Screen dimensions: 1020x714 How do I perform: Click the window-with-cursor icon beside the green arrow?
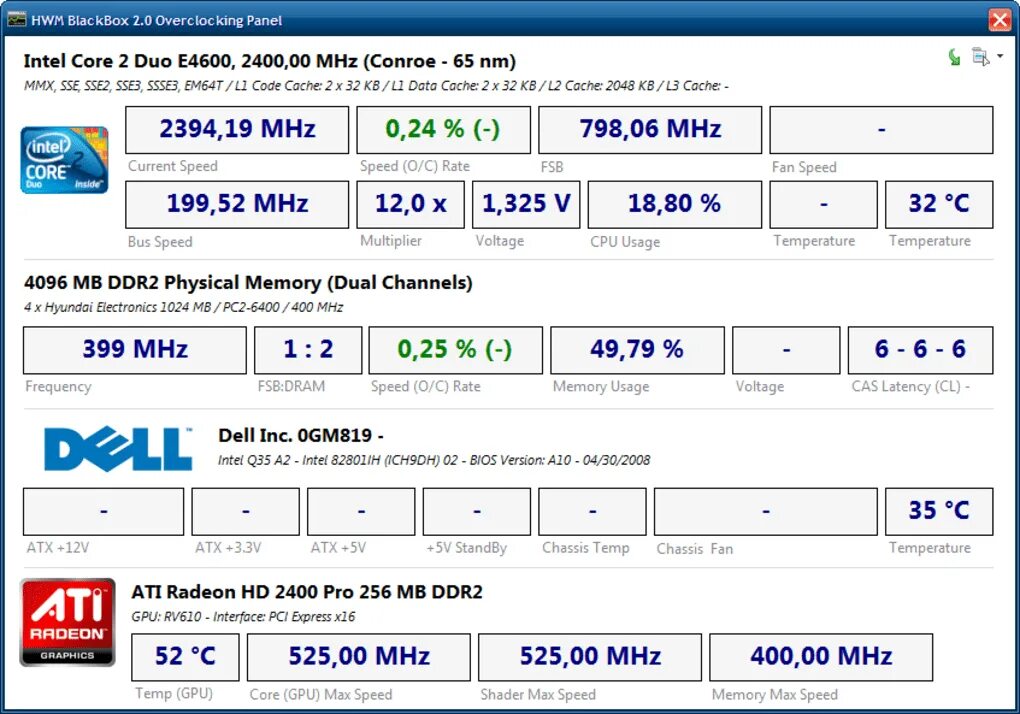(x=980, y=57)
